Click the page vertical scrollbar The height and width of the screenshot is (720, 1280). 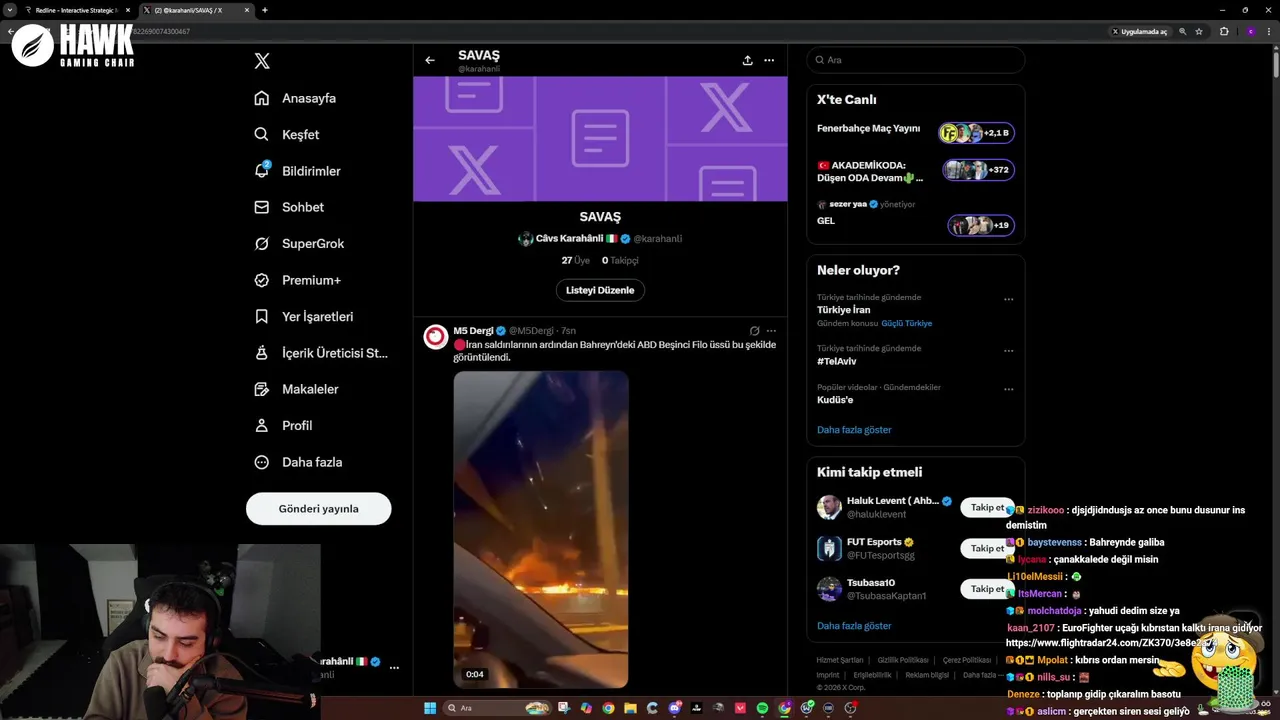(1276, 65)
